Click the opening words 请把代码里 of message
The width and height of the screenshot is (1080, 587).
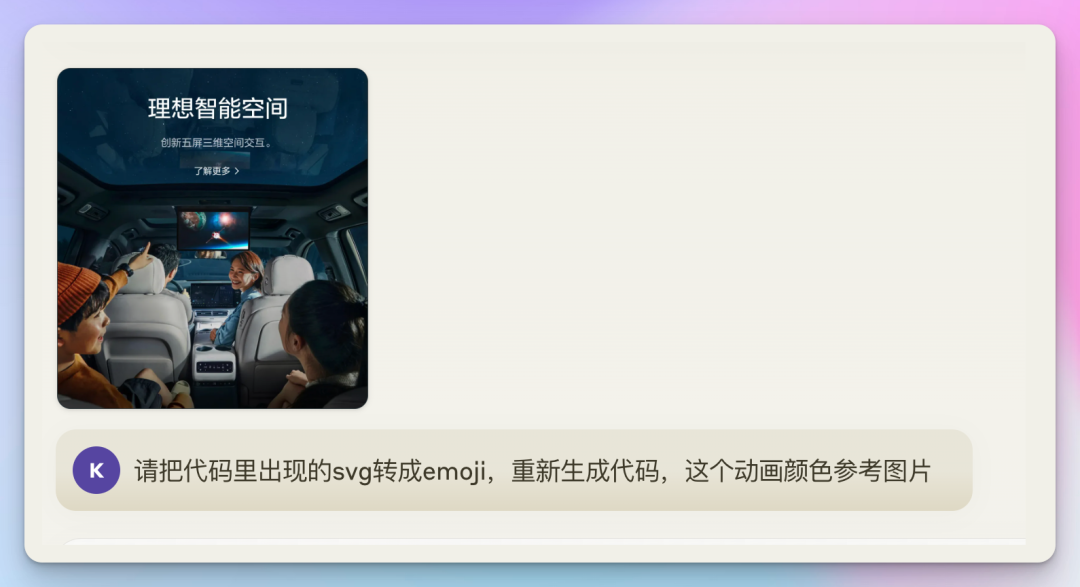tap(196, 471)
